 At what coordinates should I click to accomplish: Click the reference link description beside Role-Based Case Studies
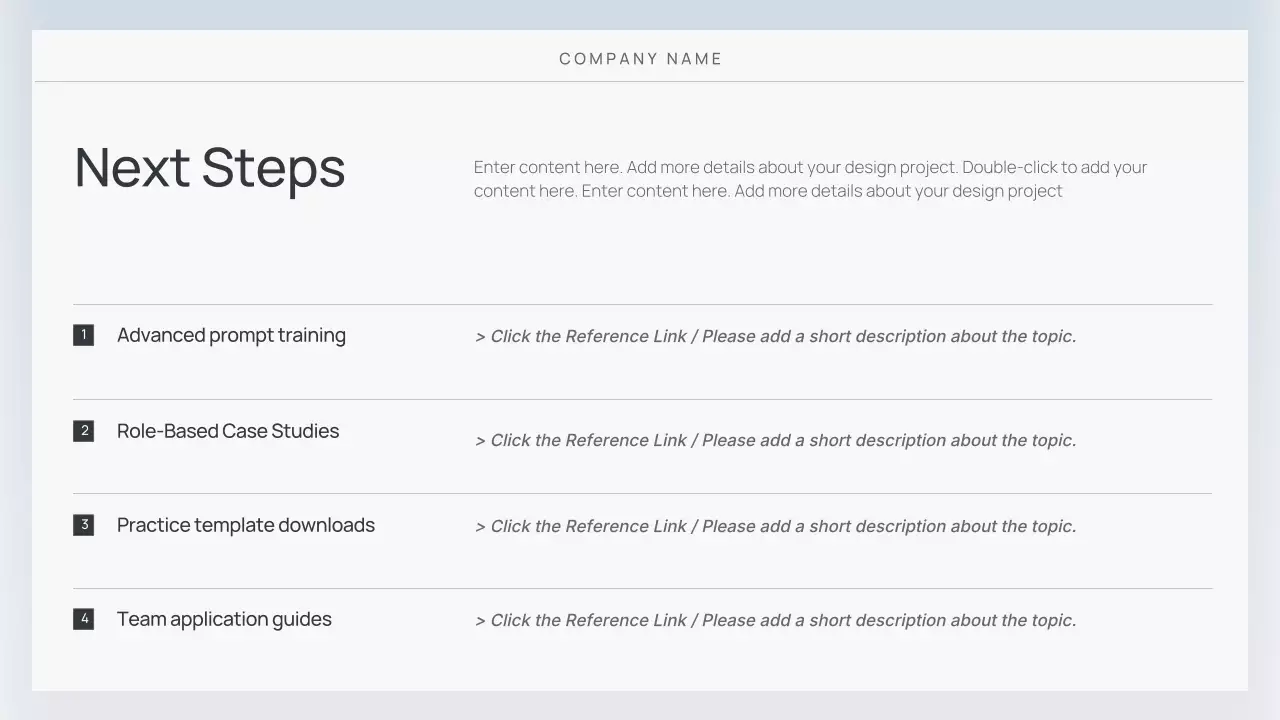(775, 440)
